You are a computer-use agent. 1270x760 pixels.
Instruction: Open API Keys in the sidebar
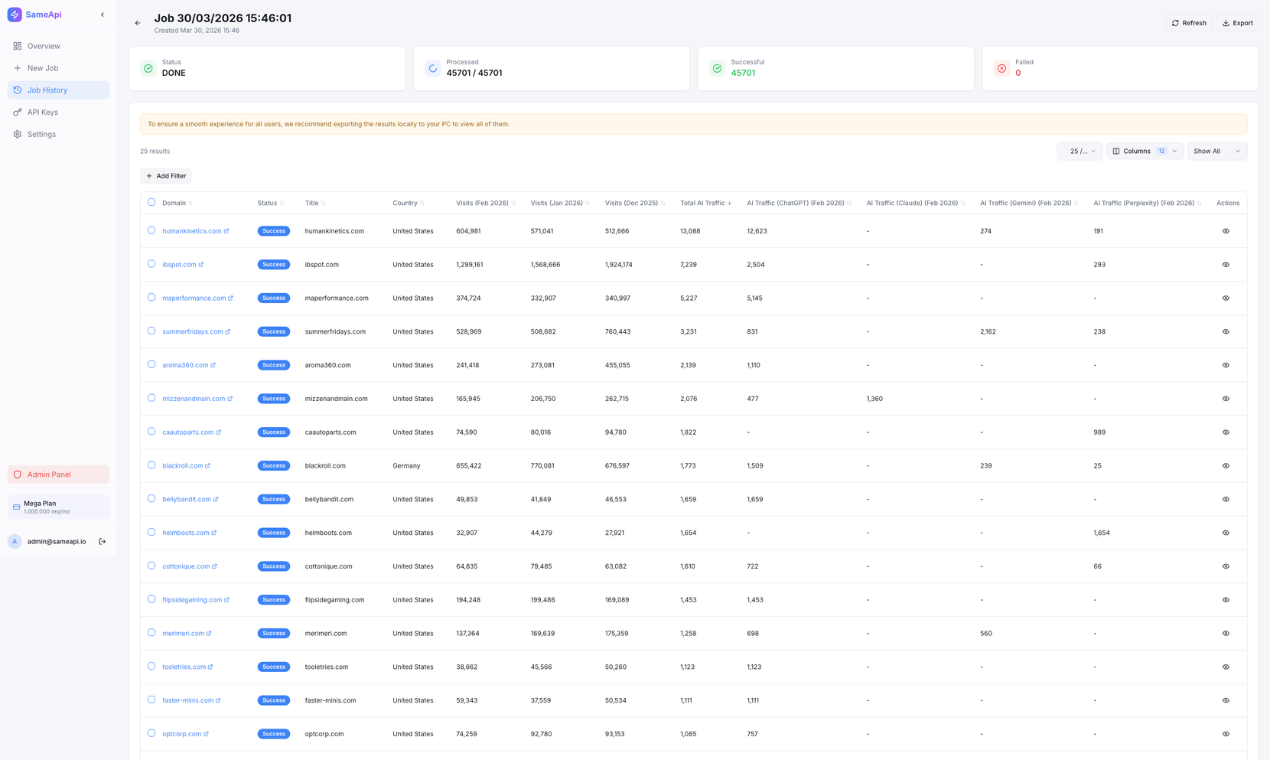pos(58,112)
